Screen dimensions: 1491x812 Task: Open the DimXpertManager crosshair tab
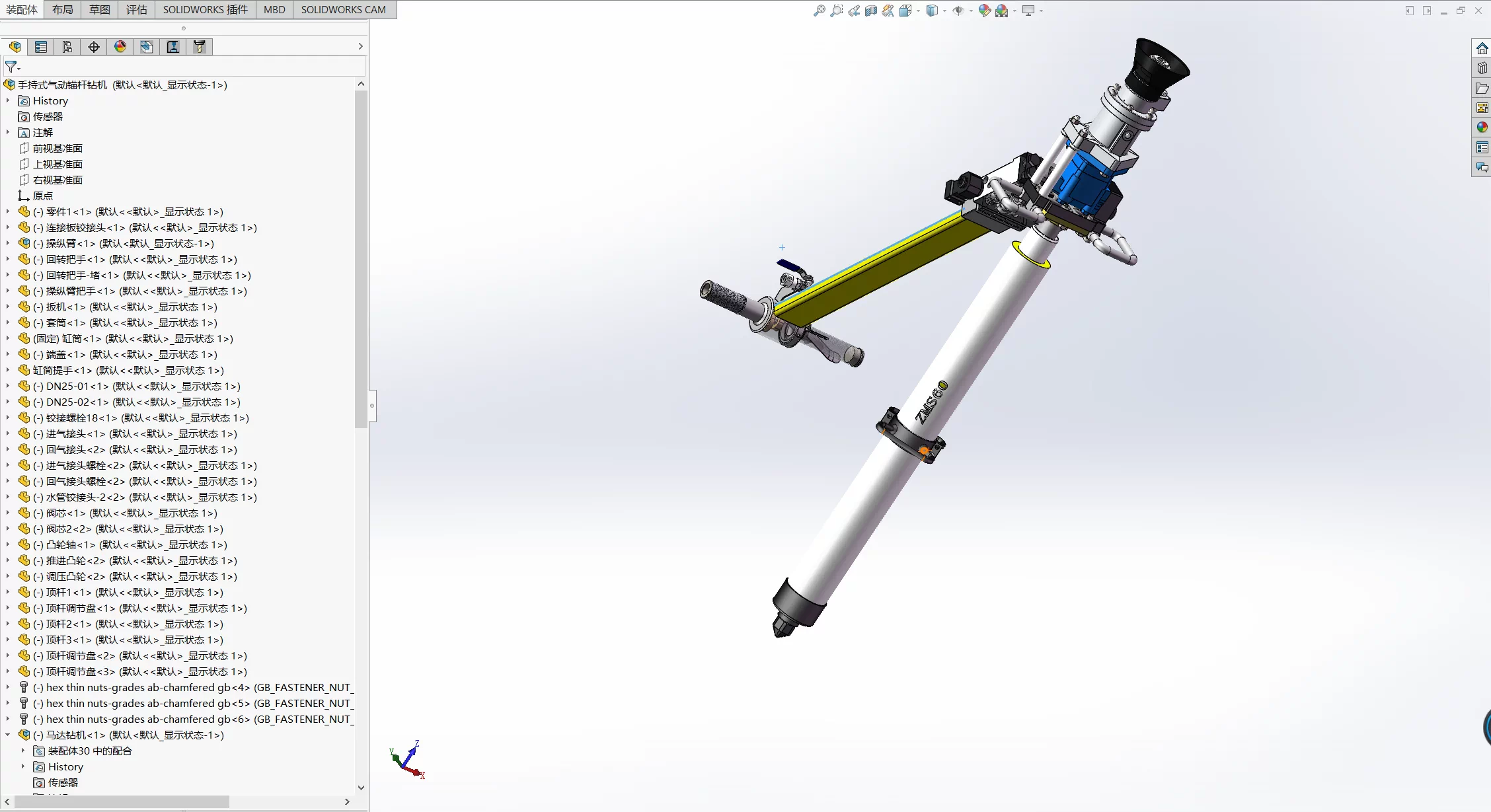pyautogui.click(x=94, y=46)
